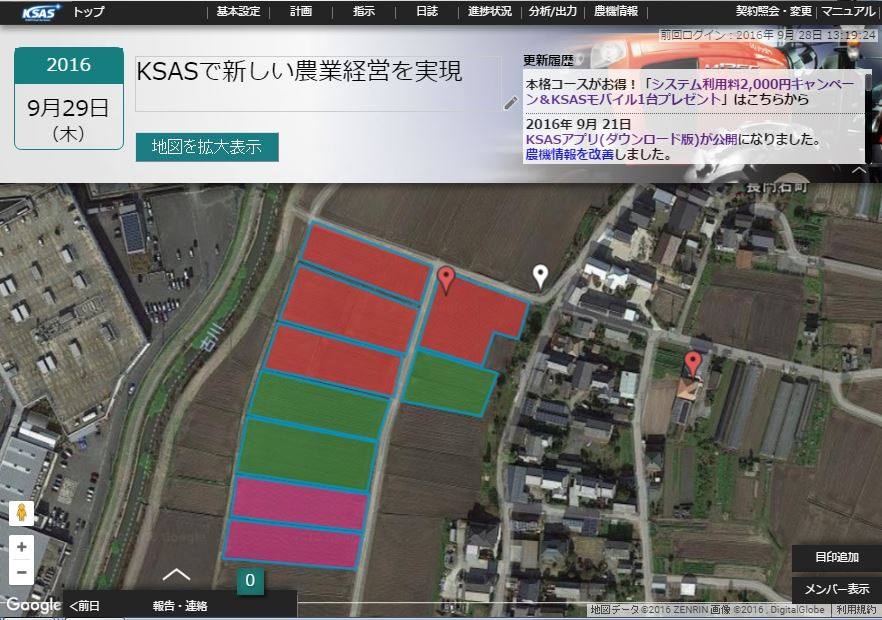This screenshot has width=882, height=620.
Task: Select the topmost red field polygon
Action: 367,262
